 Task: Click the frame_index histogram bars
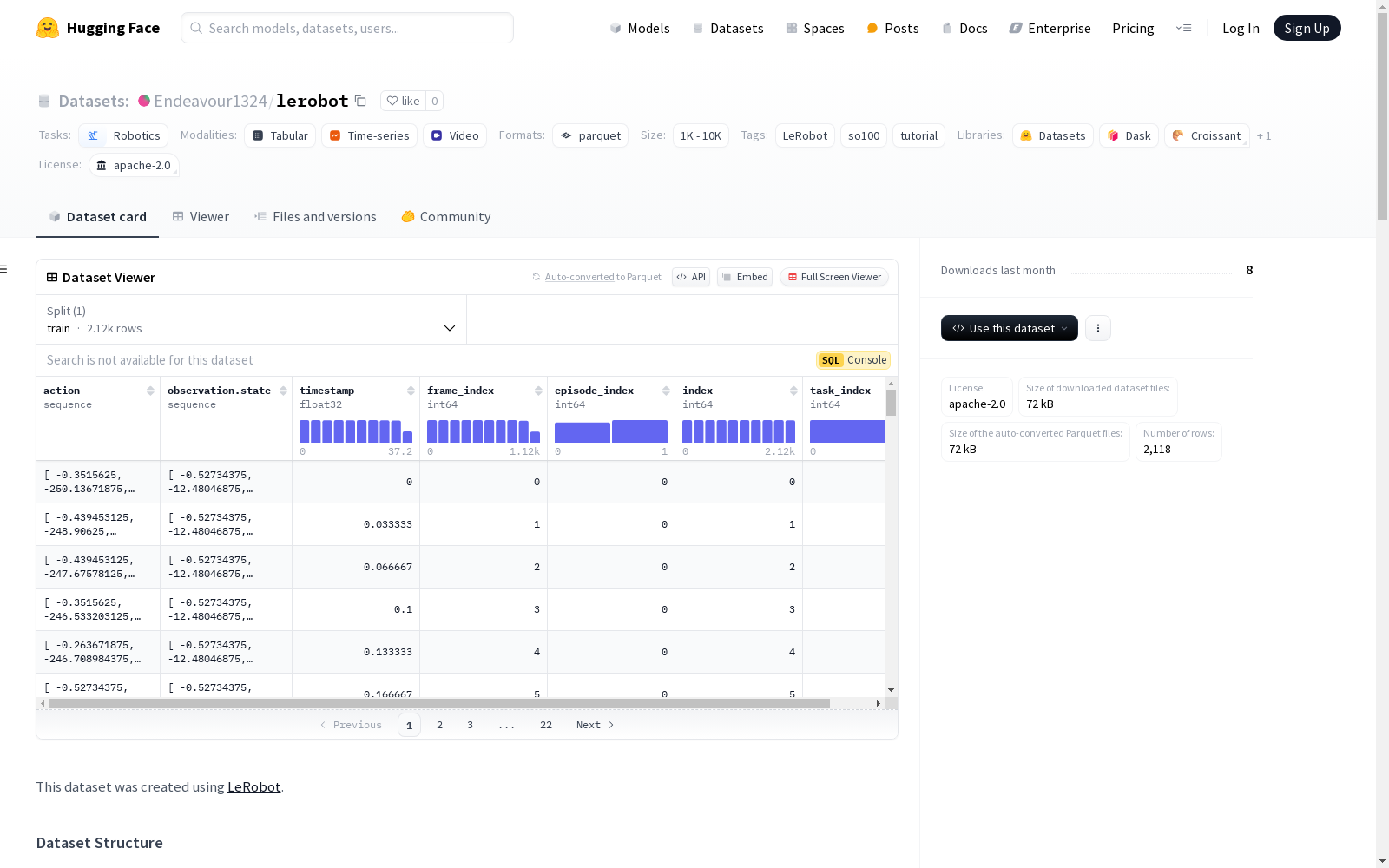[x=484, y=431]
